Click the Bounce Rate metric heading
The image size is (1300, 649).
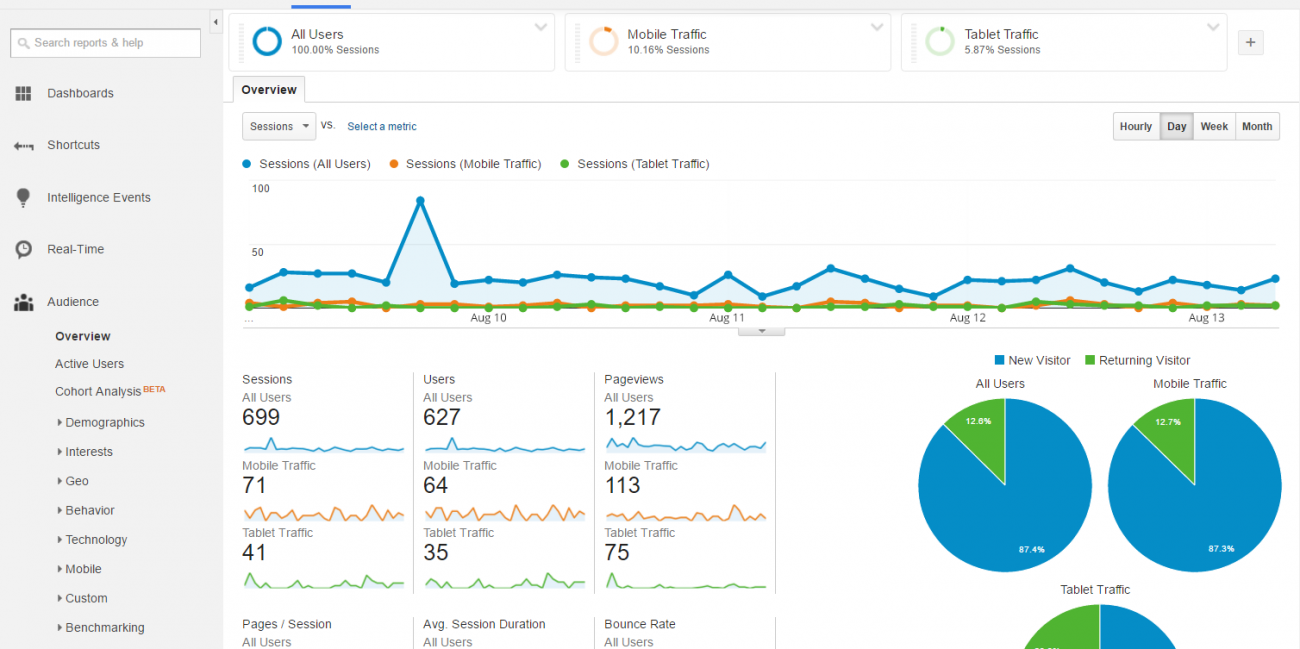point(640,624)
